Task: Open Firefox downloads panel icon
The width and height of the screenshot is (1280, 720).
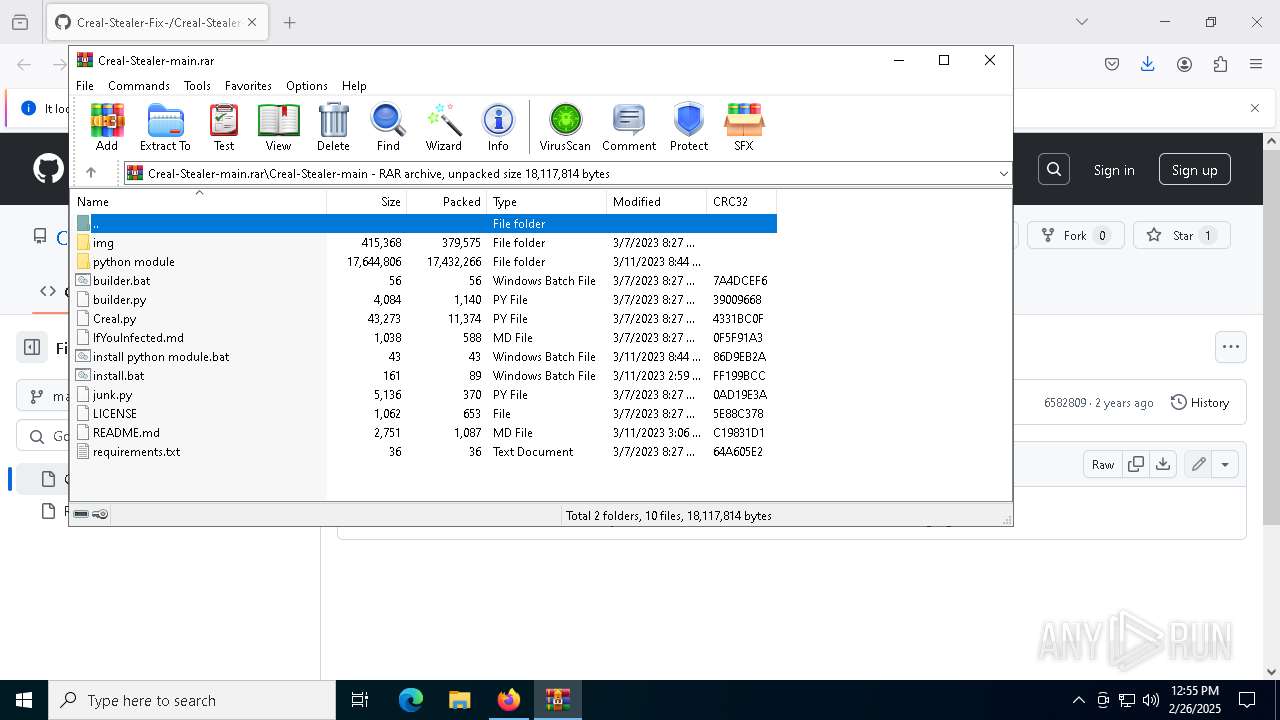Action: click(x=1148, y=64)
